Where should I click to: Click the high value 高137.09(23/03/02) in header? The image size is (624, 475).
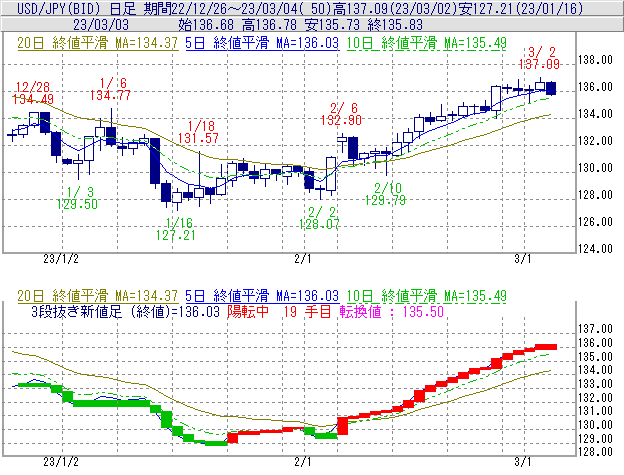click(x=396, y=8)
